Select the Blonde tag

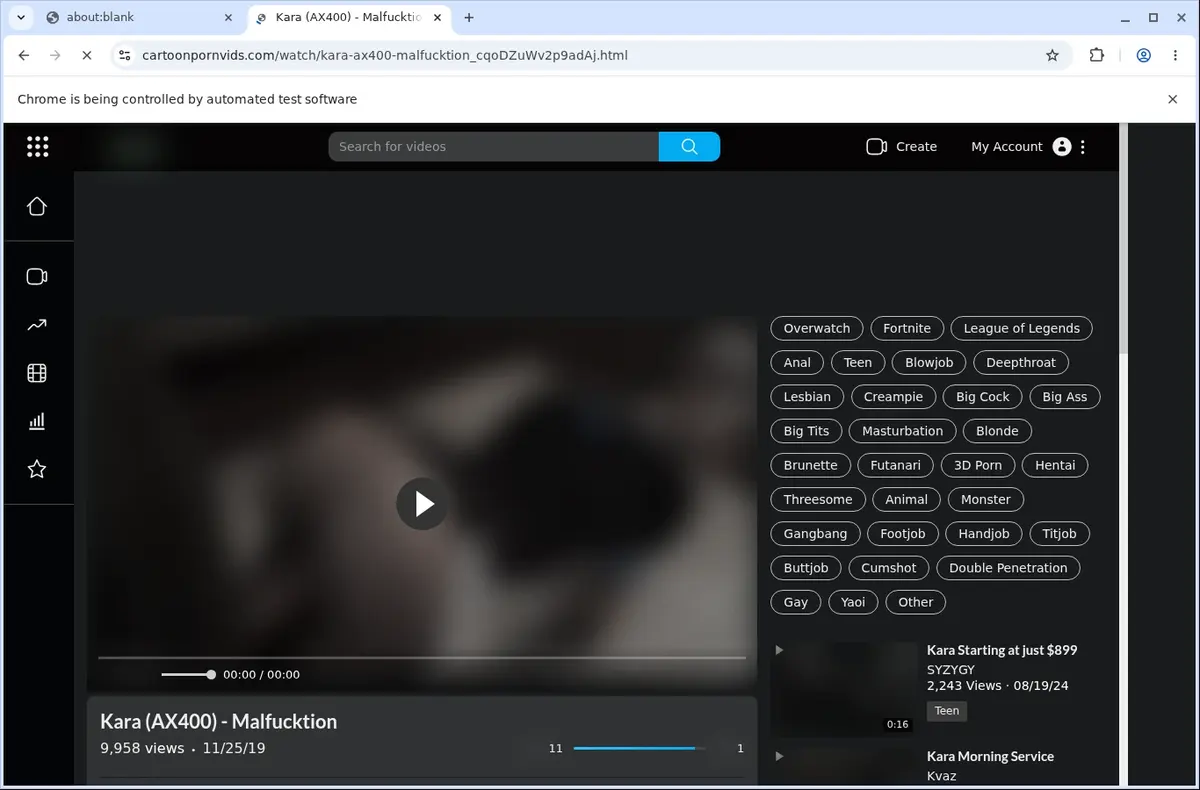pyautogui.click(x=997, y=431)
